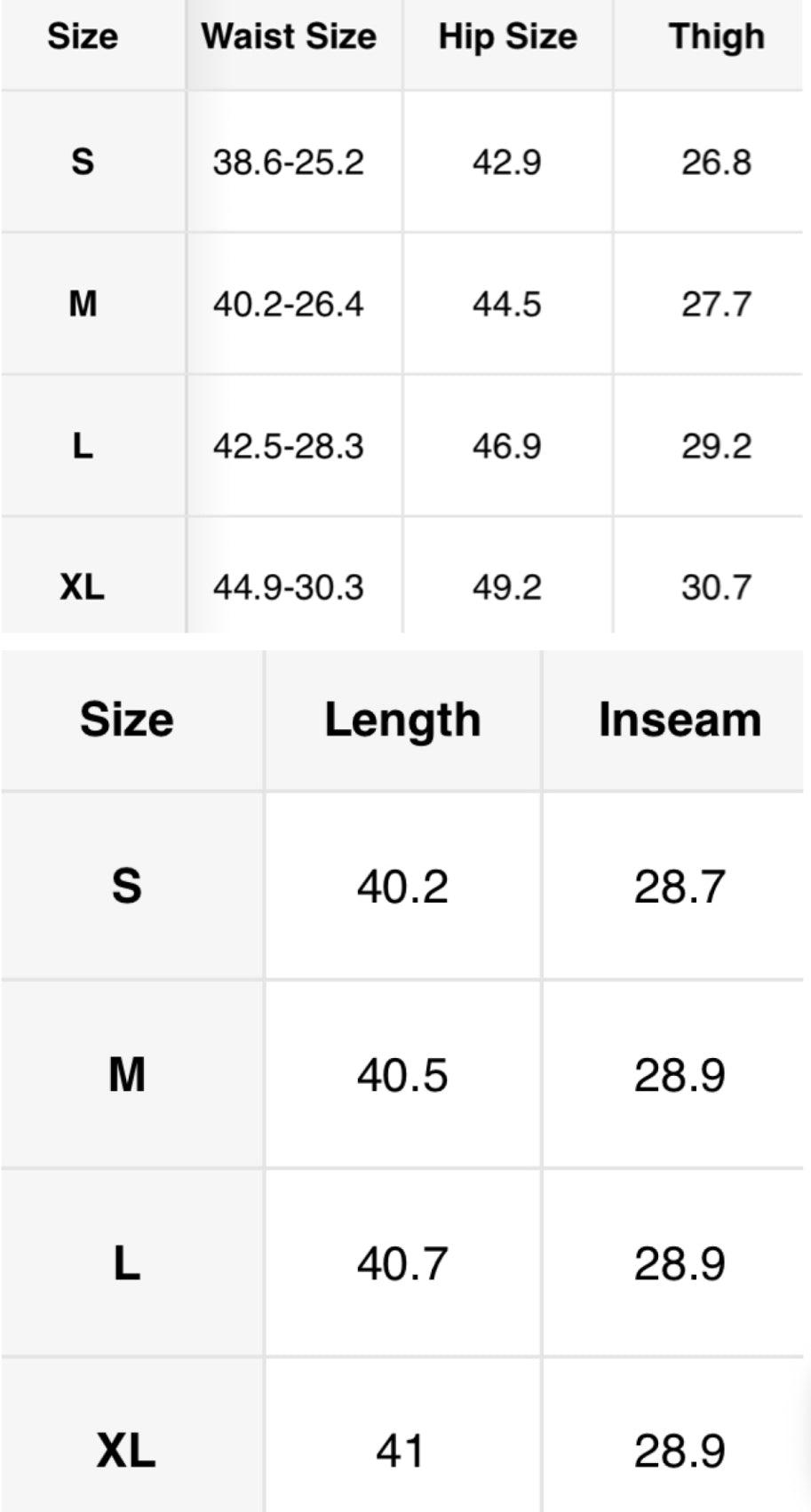Click hip size value 44.5

[507, 305]
